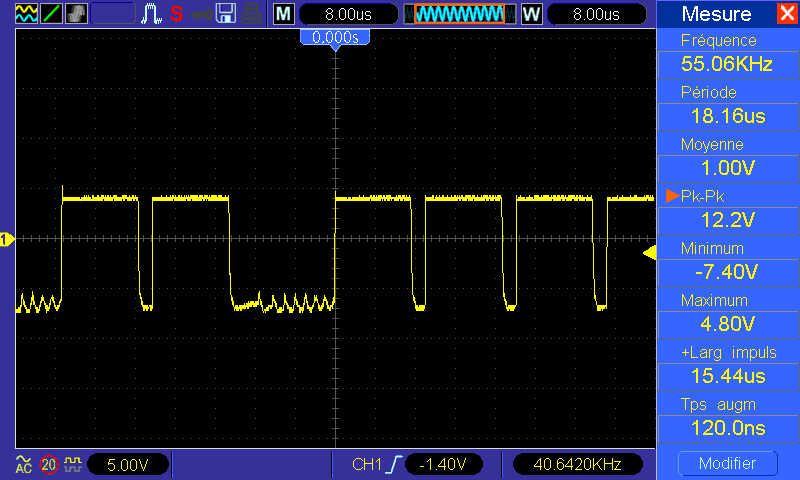Click the green diagonal line icon
The image size is (800, 480).
pos(52,14)
